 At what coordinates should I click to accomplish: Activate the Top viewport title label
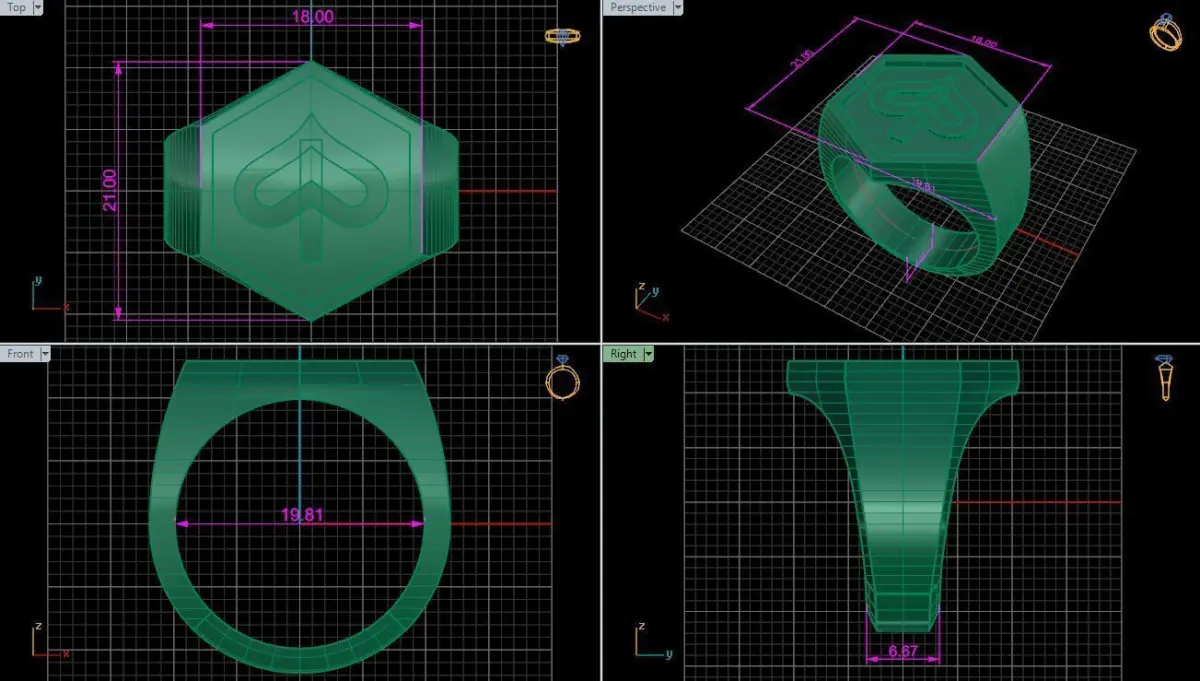[x=17, y=7]
